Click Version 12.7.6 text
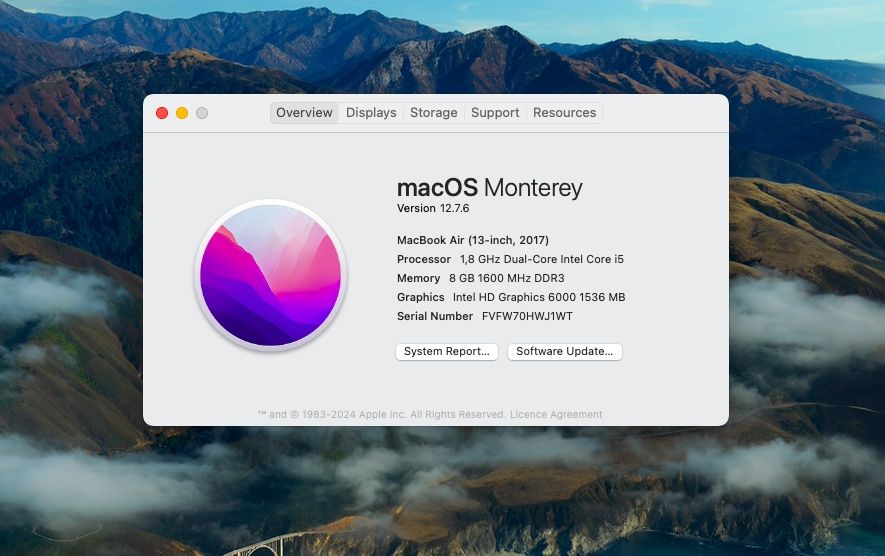885x556 pixels. 433,208
